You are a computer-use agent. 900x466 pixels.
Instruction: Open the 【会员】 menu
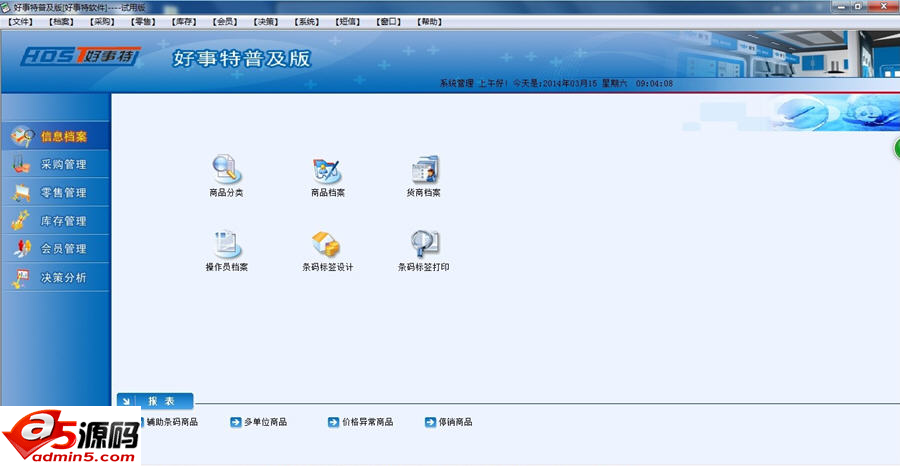pos(225,22)
